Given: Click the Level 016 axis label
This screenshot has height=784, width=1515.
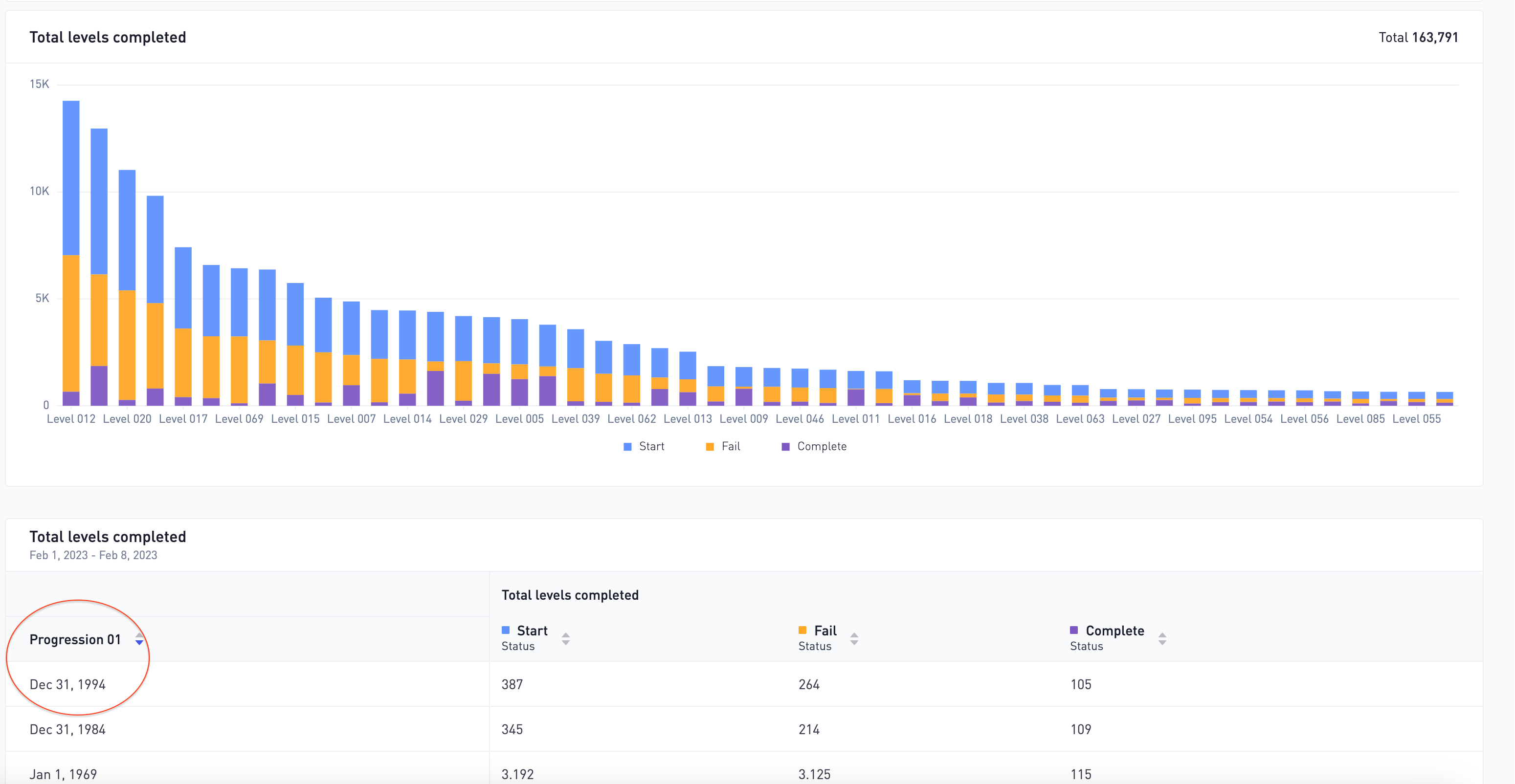Looking at the screenshot, I should tap(912, 419).
